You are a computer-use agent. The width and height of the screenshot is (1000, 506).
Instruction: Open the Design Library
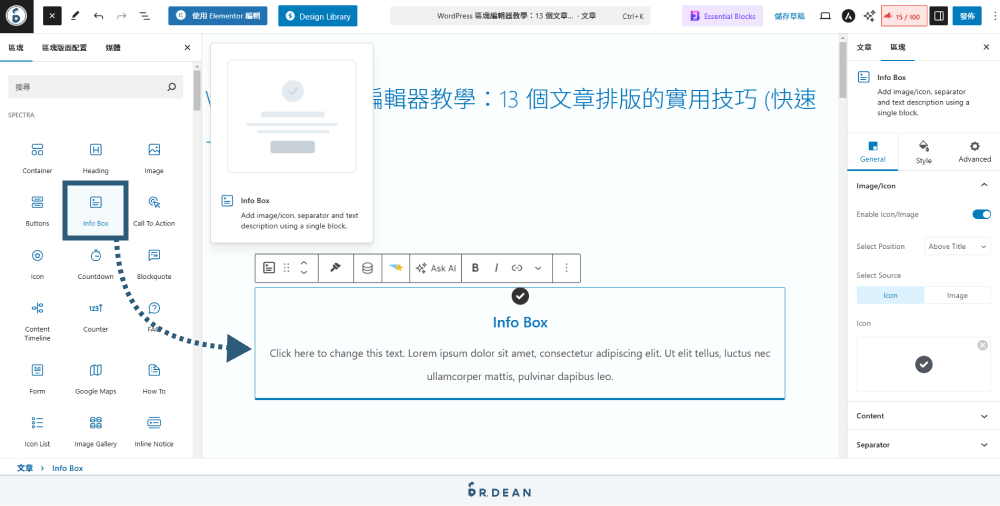point(318,16)
